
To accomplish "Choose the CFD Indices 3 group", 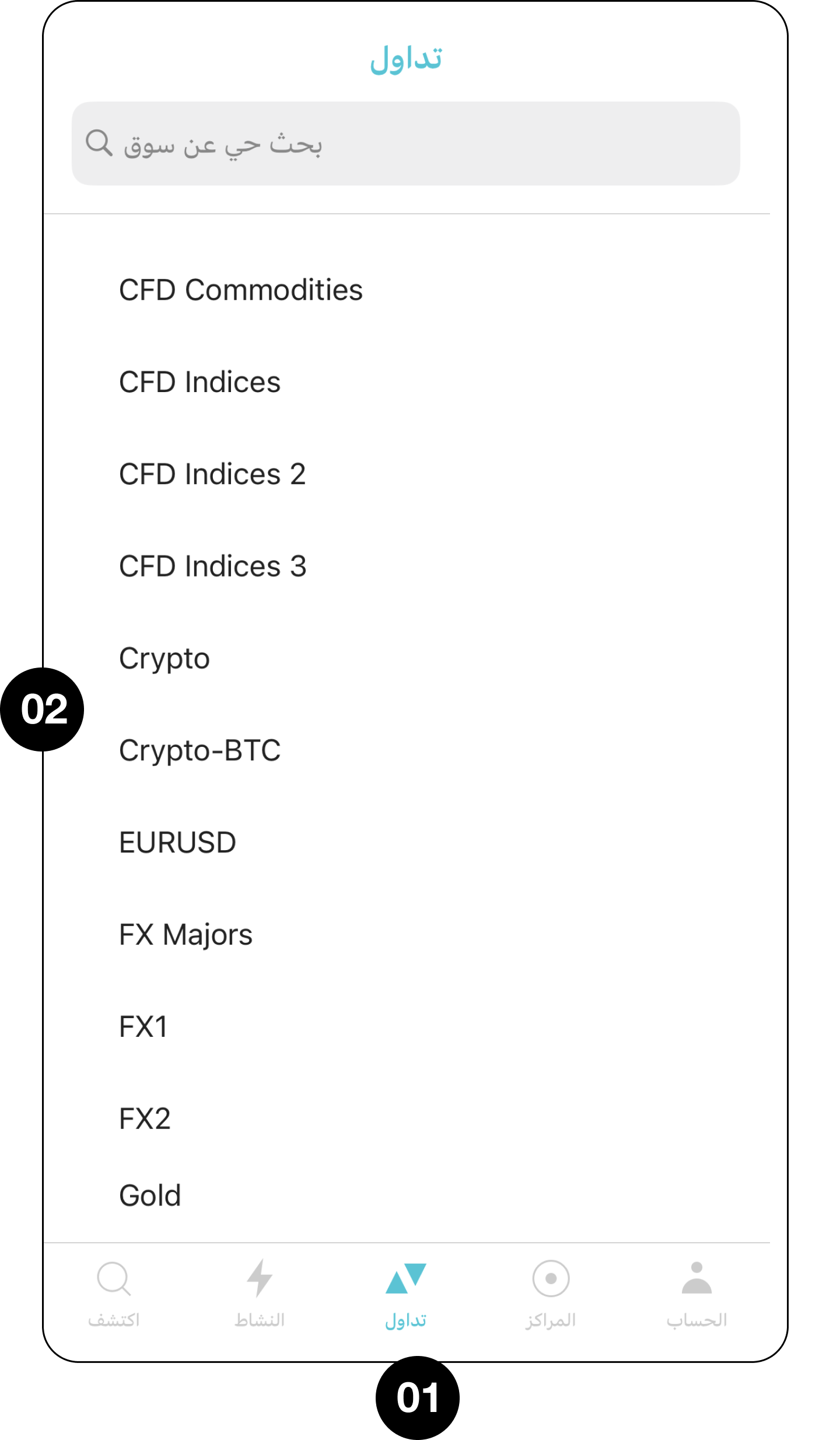I will pyautogui.click(x=213, y=566).
